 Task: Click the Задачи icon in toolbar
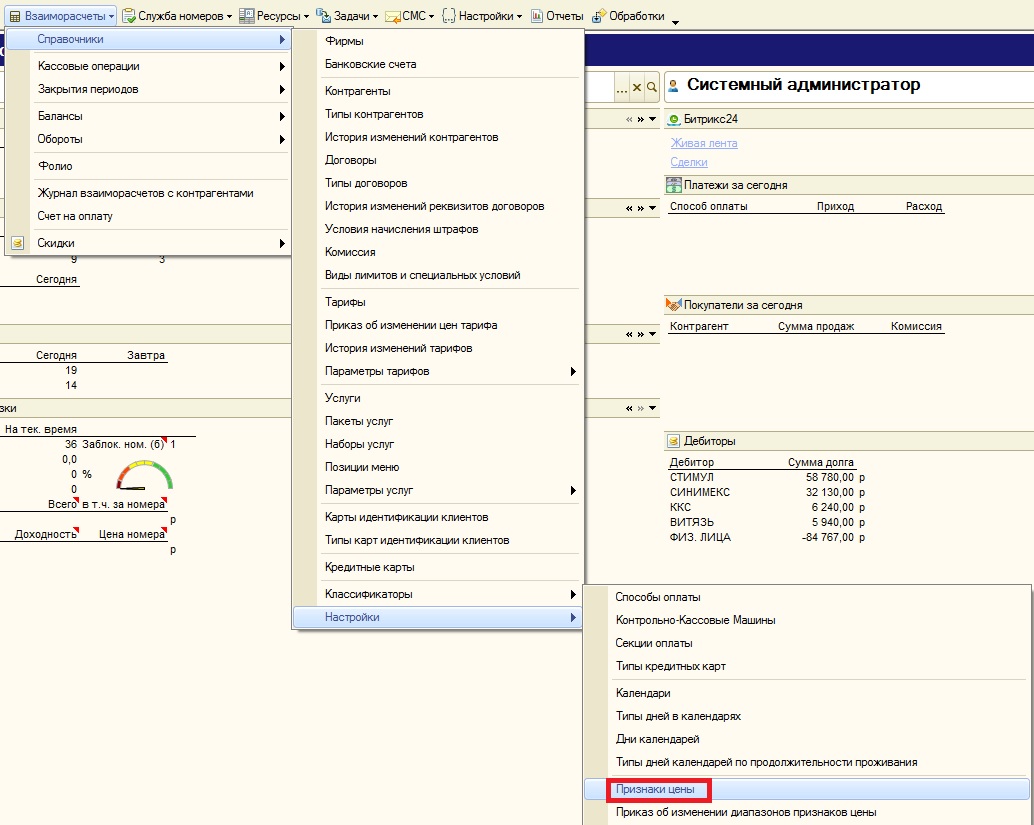tap(323, 16)
